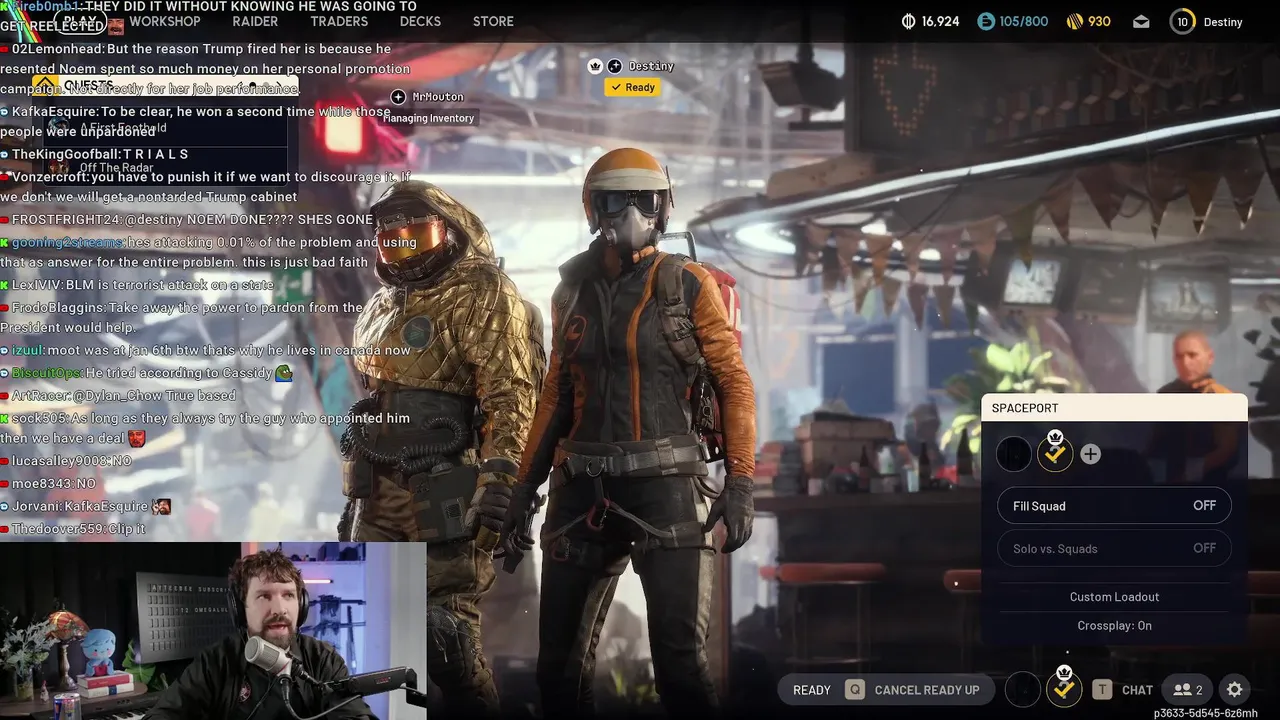Click the bottom bar ready checkmark avatar
1280x720 pixels.
click(x=1064, y=688)
